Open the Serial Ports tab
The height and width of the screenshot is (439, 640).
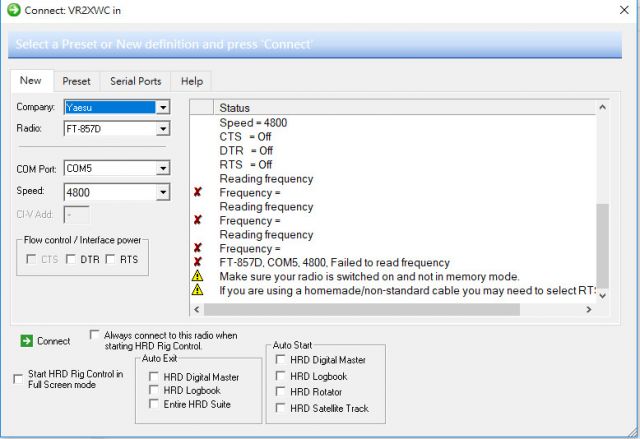point(136,81)
